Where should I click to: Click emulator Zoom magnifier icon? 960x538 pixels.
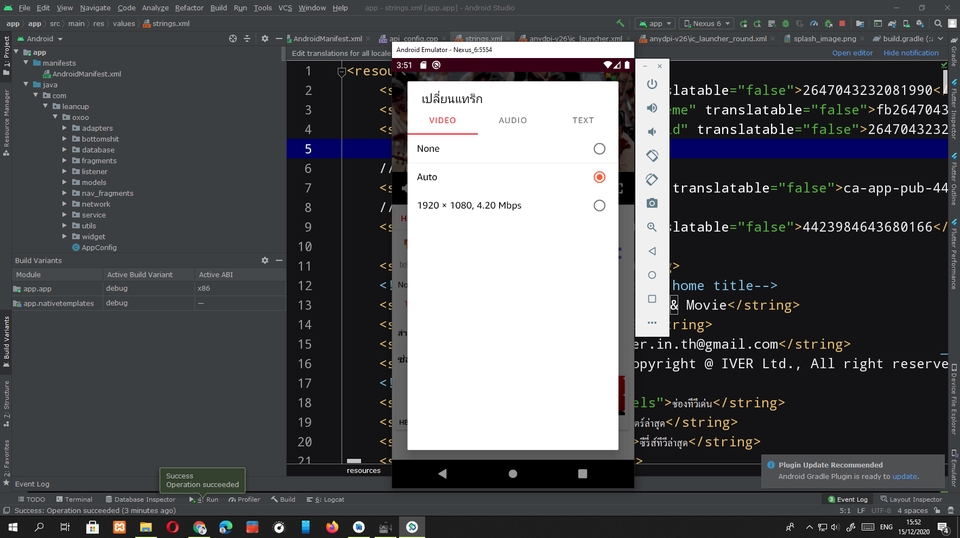[x=652, y=227]
